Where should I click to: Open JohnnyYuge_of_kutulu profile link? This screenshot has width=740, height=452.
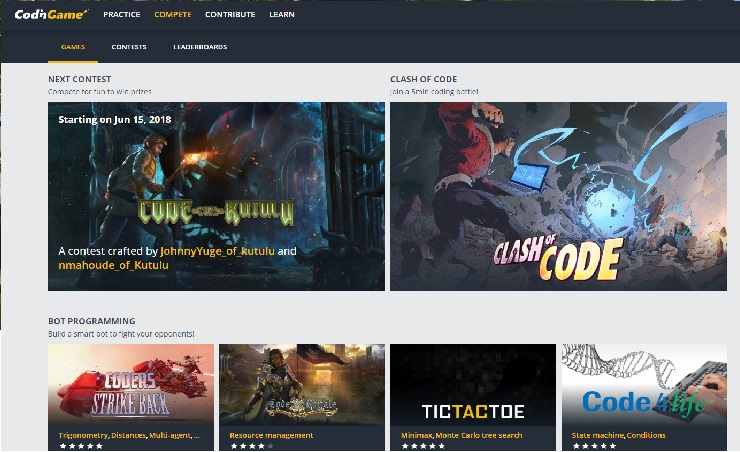[218, 251]
